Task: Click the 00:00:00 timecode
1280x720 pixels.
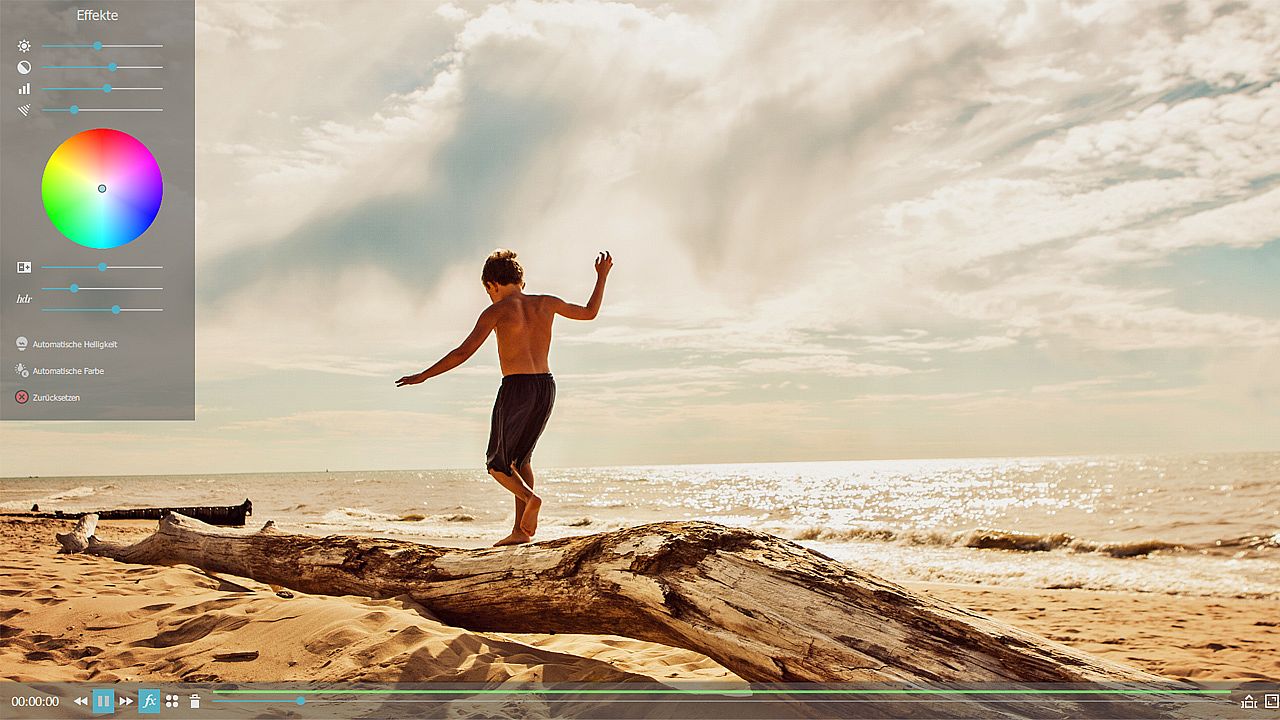Action: [35, 702]
